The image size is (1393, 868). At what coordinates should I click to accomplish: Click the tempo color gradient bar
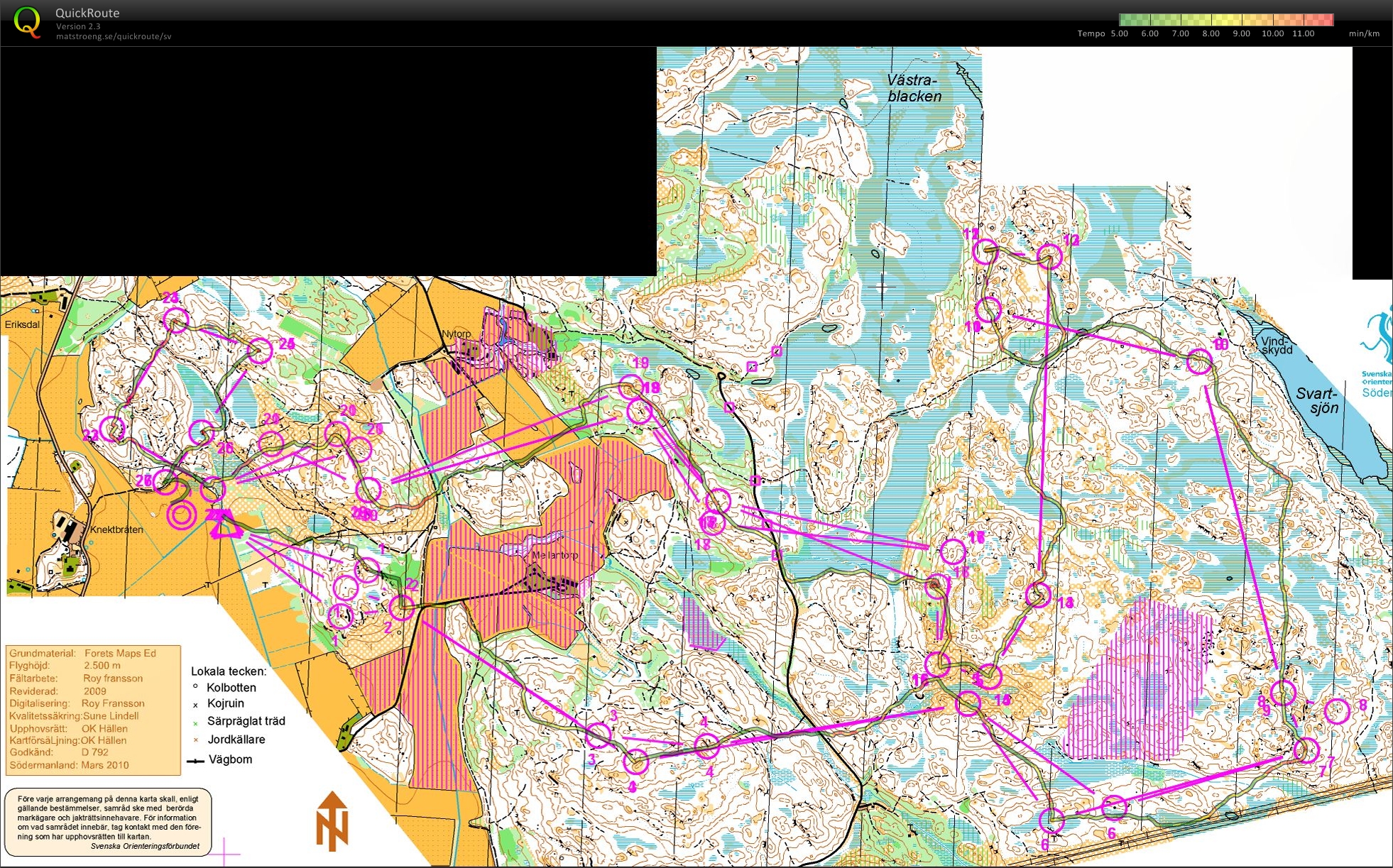1226,20
